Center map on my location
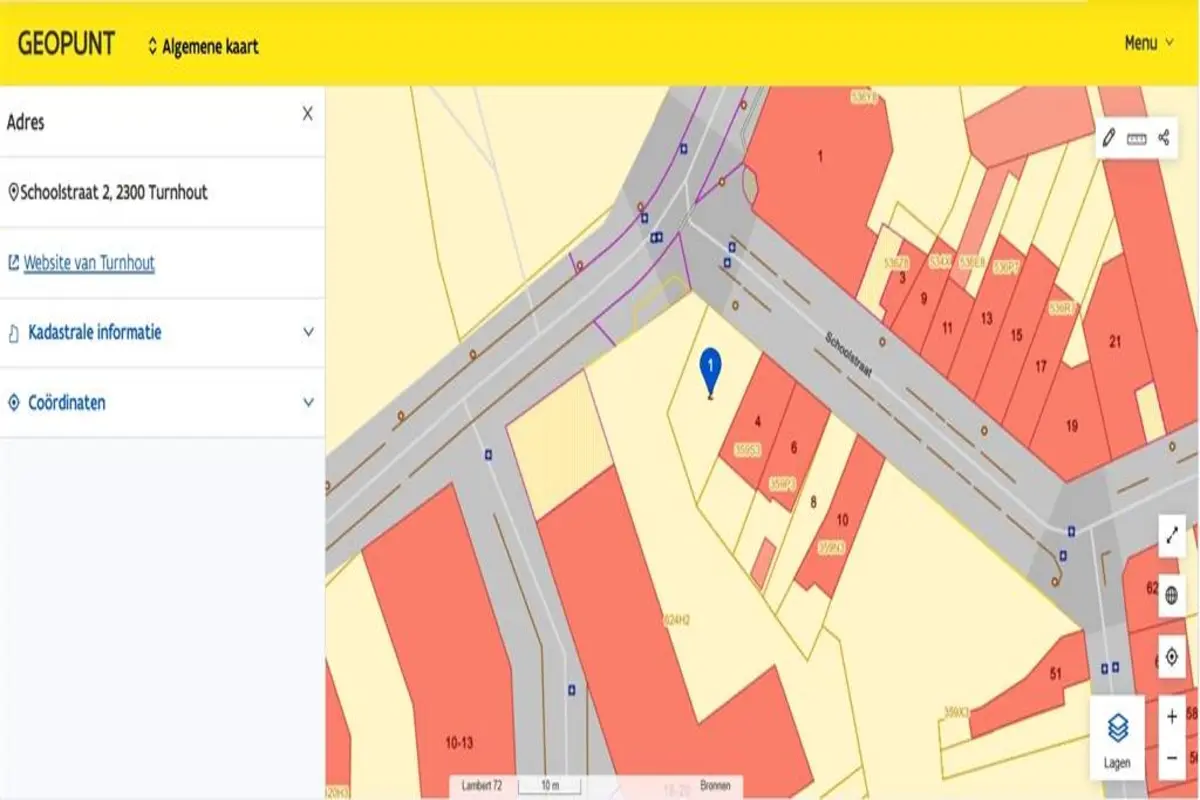 tap(1171, 657)
